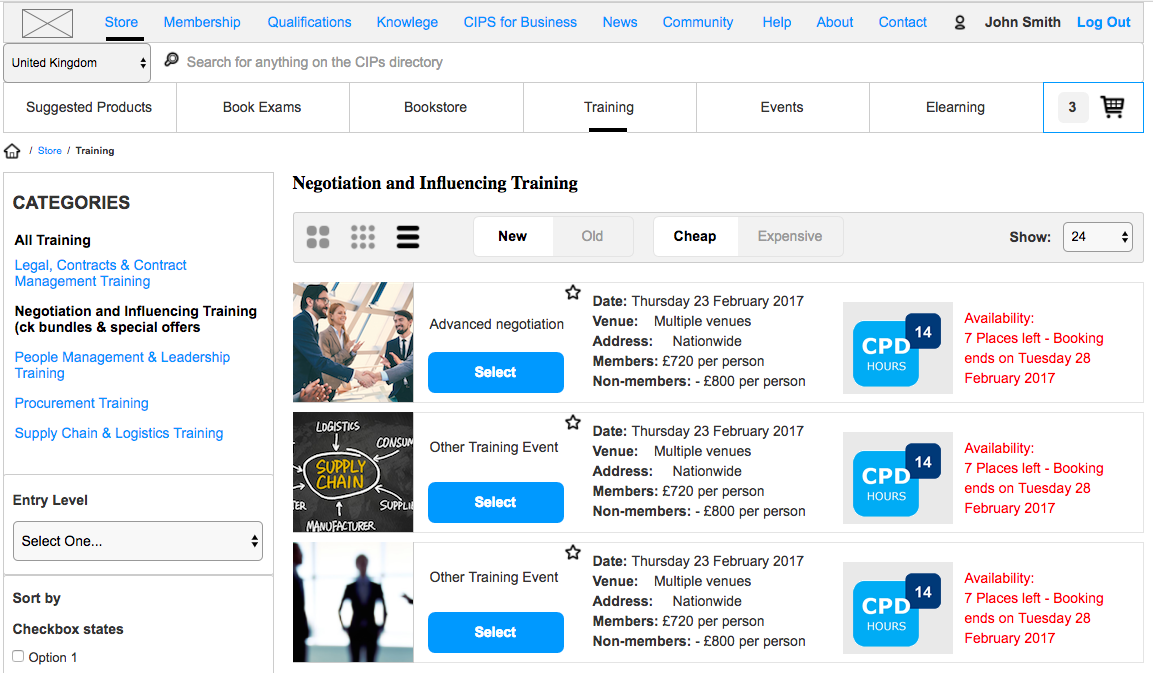Open the Knowlege menu

[x=407, y=22]
